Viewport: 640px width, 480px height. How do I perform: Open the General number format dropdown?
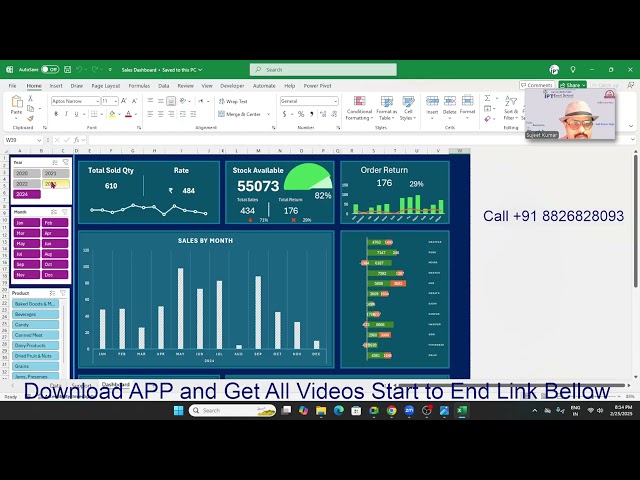point(309,101)
